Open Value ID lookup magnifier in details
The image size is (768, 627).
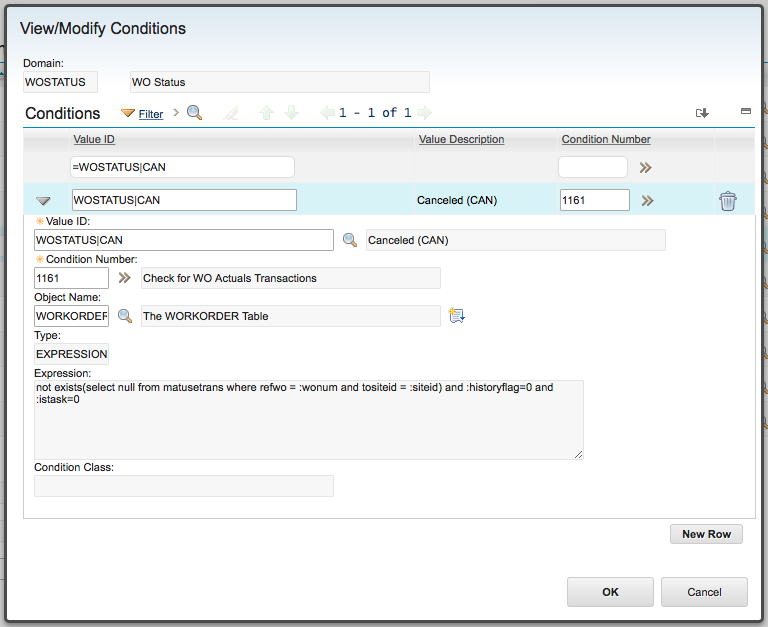tap(350, 240)
